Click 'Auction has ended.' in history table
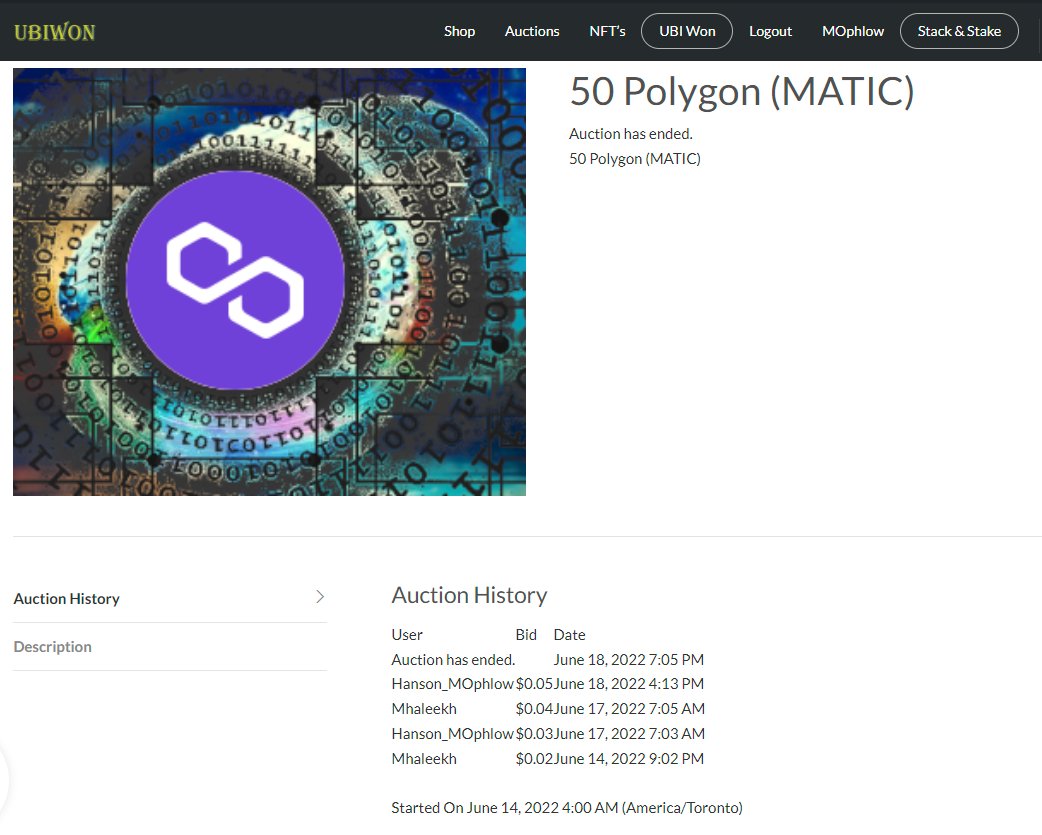This screenshot has width=1042, height=835. click(453, 660)
